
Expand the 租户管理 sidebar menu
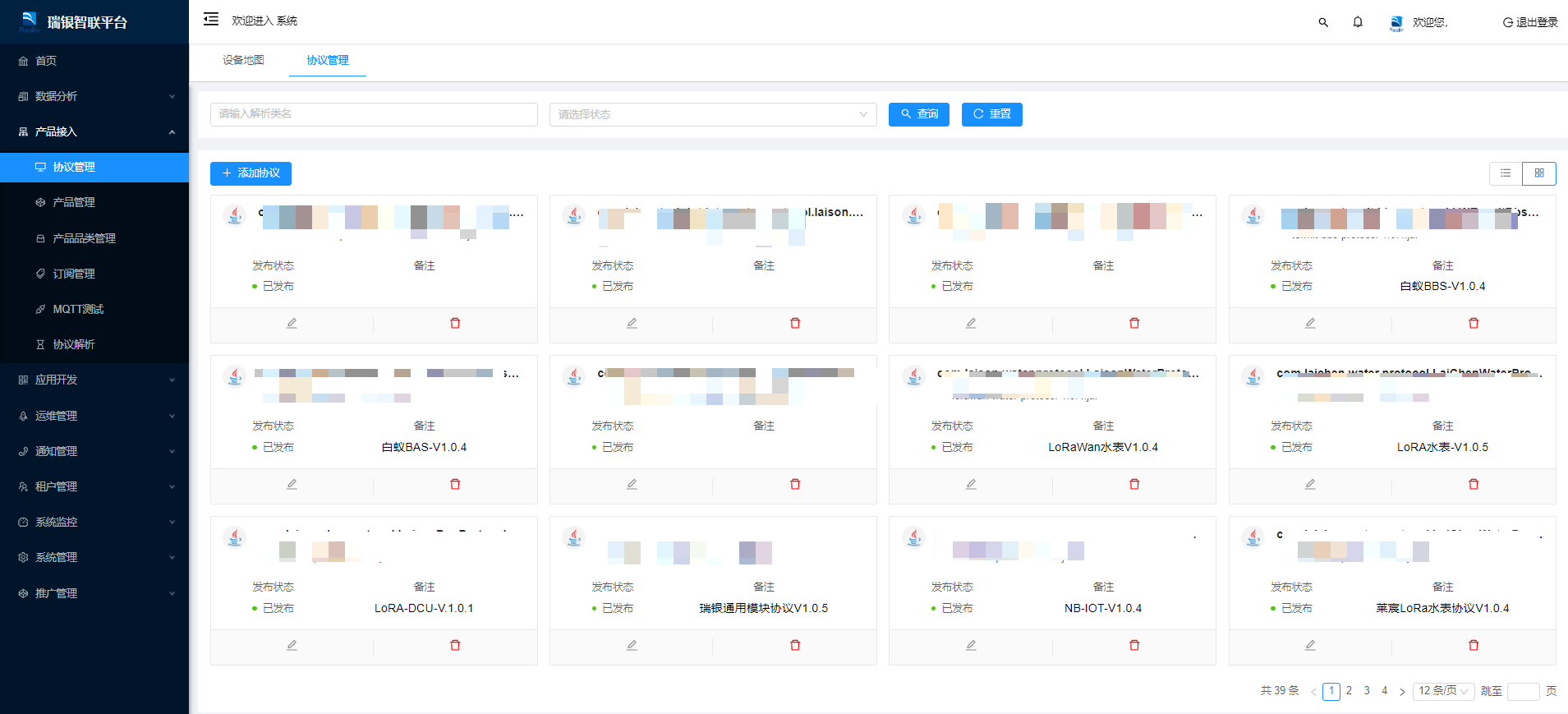(x=94, y=486)
